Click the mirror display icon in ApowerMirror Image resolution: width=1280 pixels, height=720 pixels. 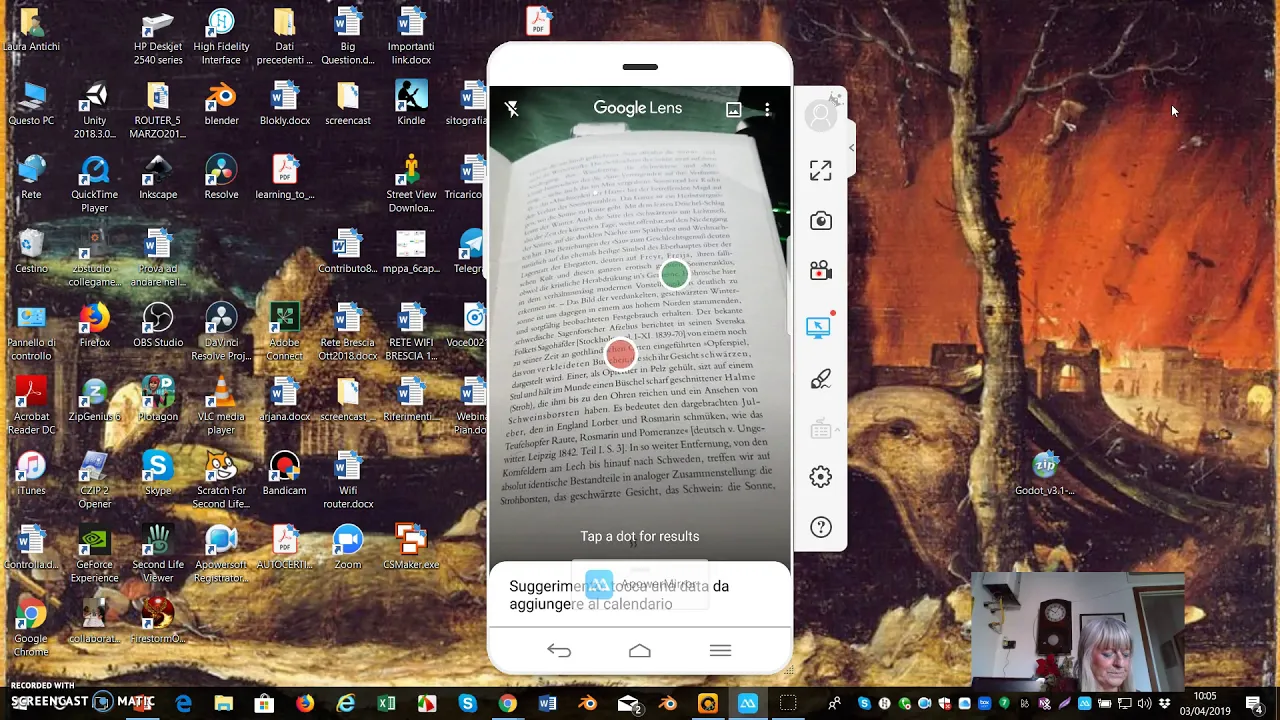819,326
